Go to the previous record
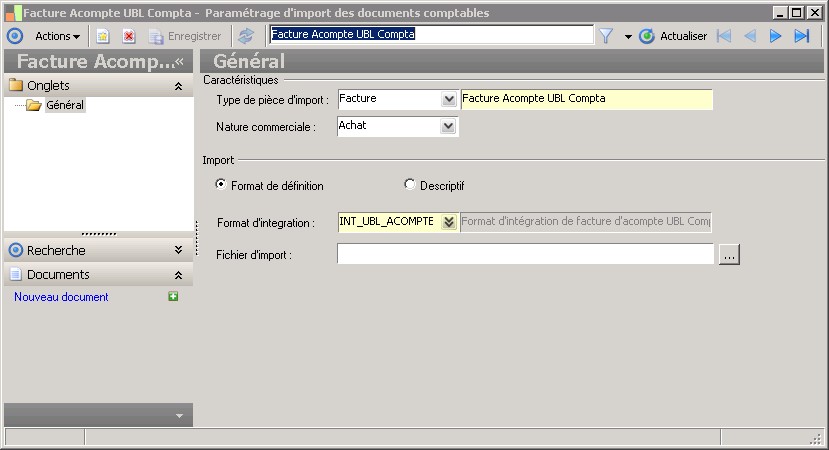Screen dimensions: 829x450 tap(750, 36)
